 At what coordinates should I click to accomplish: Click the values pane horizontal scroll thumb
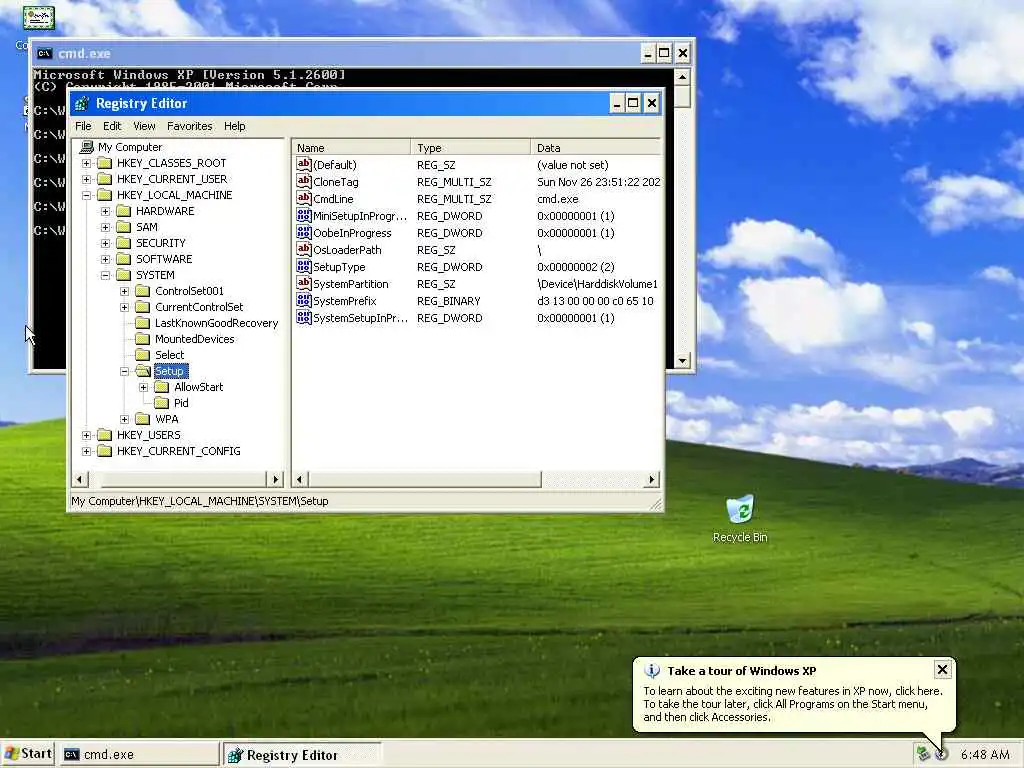pyautogui.click(x=424, y=479)
